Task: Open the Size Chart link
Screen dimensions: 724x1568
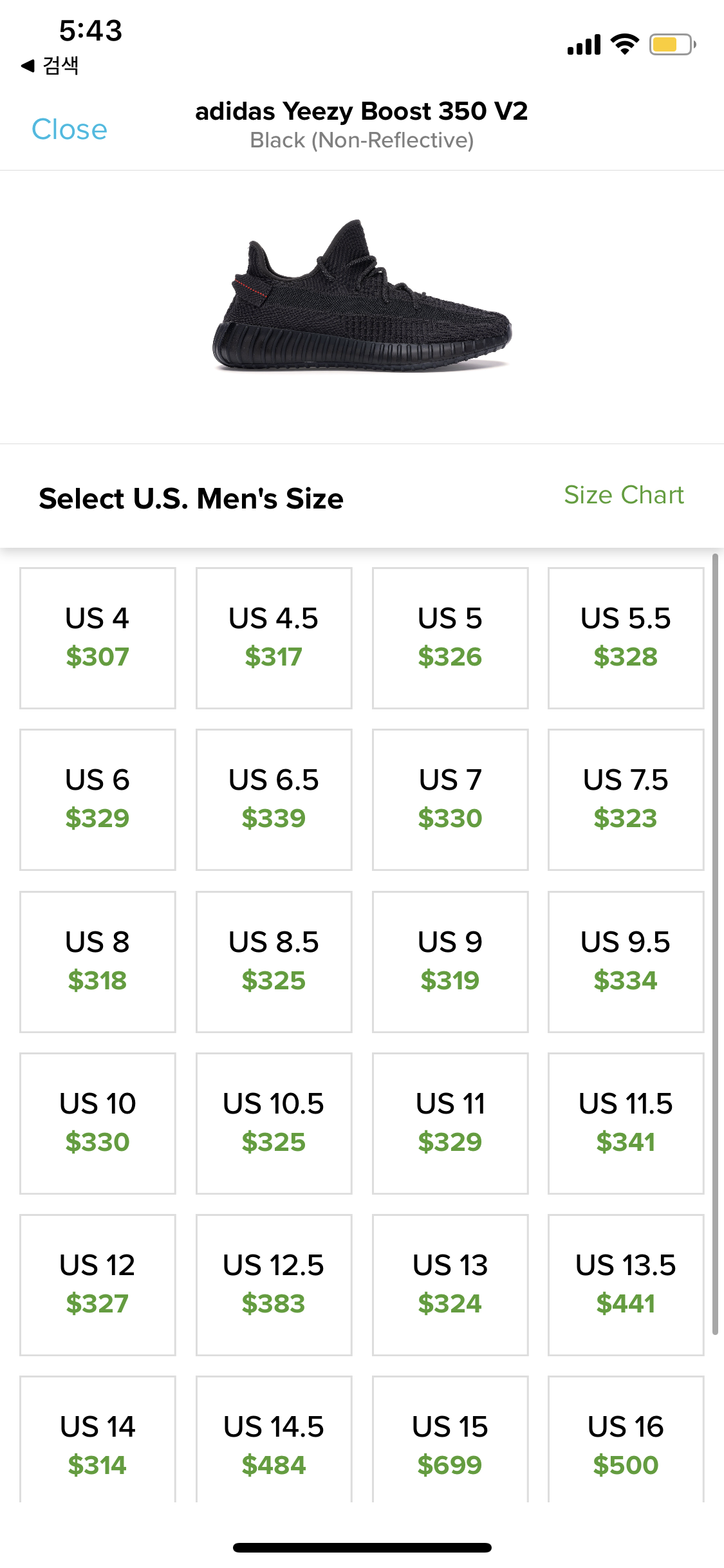Action: 624,495
